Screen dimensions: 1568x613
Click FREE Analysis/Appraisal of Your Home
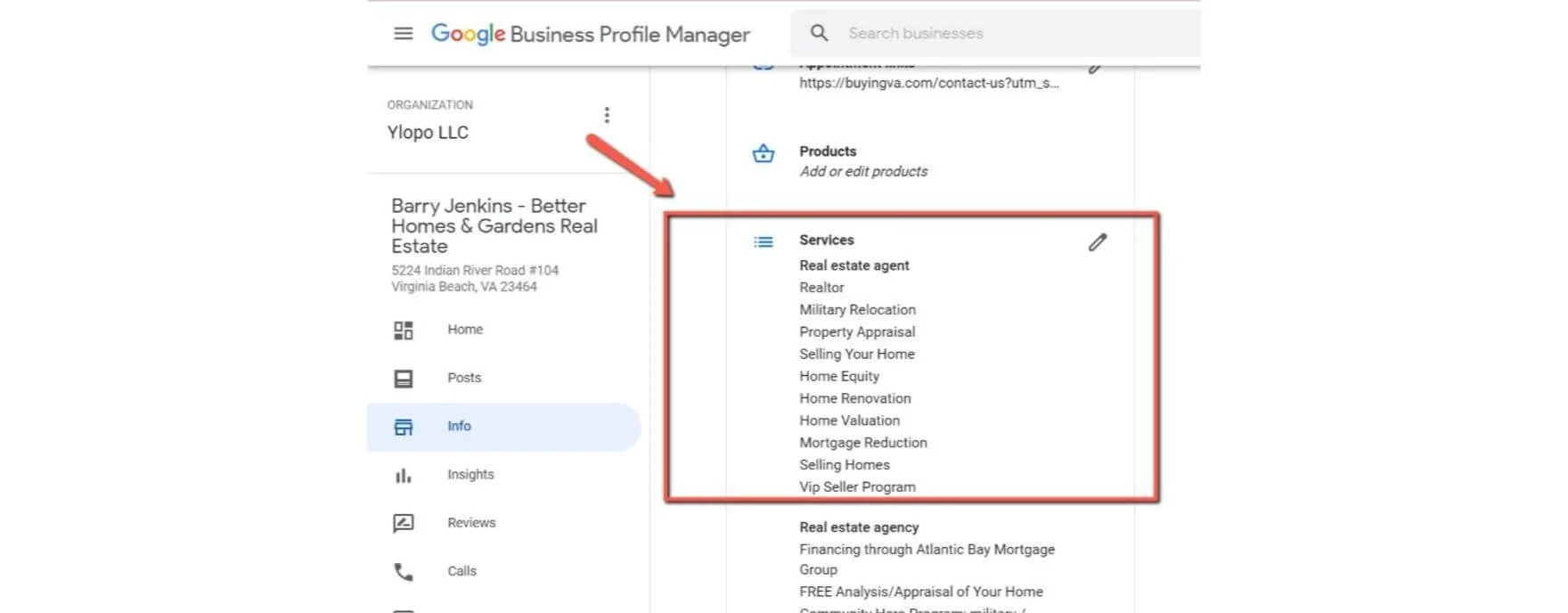tap(921, 592)
